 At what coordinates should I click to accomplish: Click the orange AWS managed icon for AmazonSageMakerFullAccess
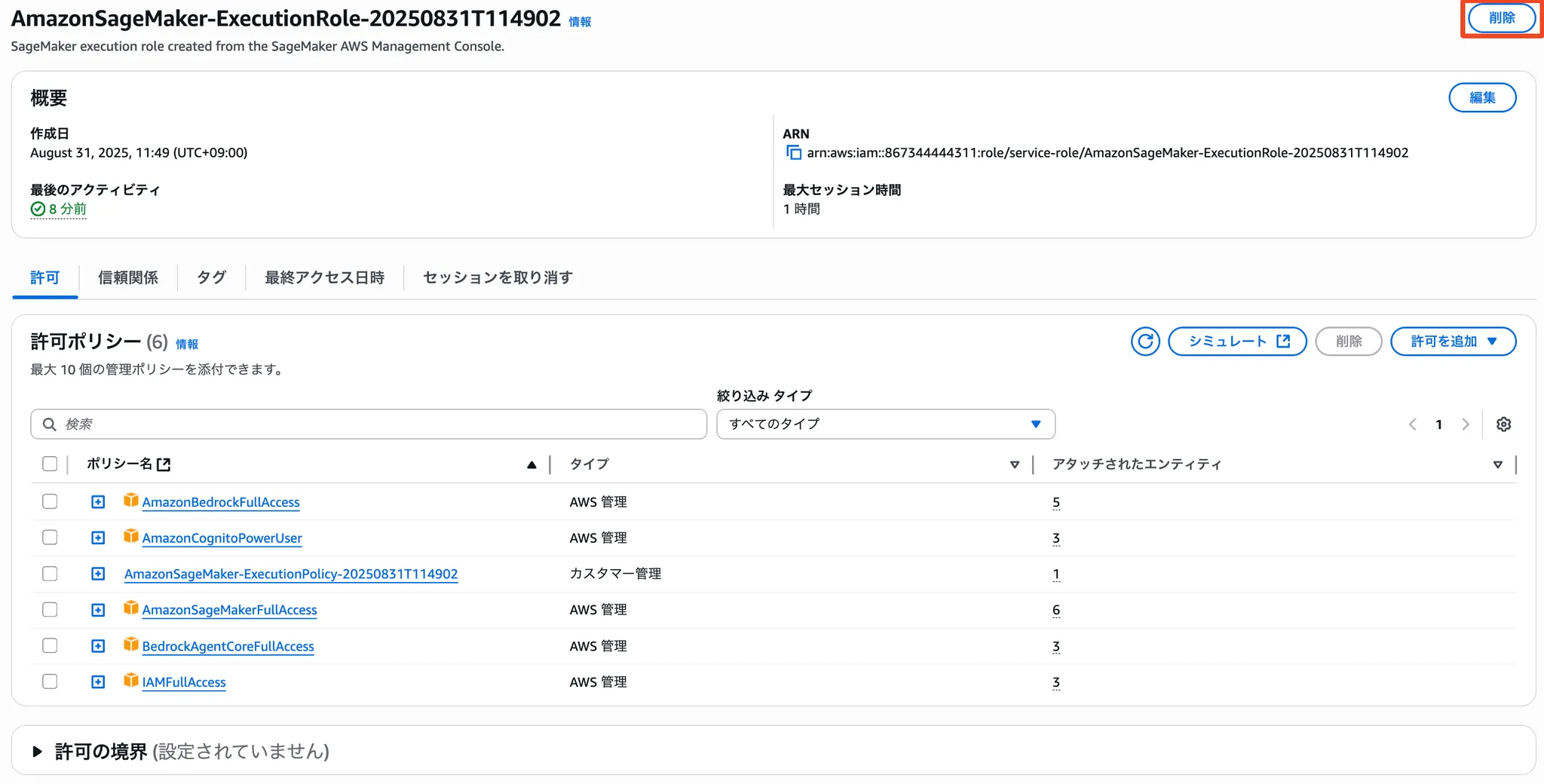tap(131, 608)
